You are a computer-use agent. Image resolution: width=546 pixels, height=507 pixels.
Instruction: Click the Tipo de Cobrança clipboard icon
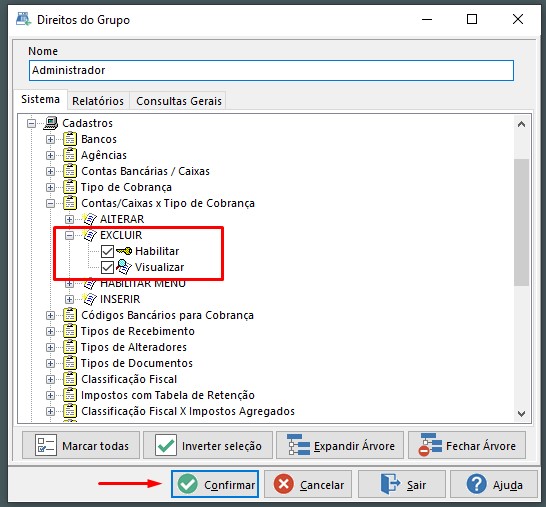pos(70,187)
